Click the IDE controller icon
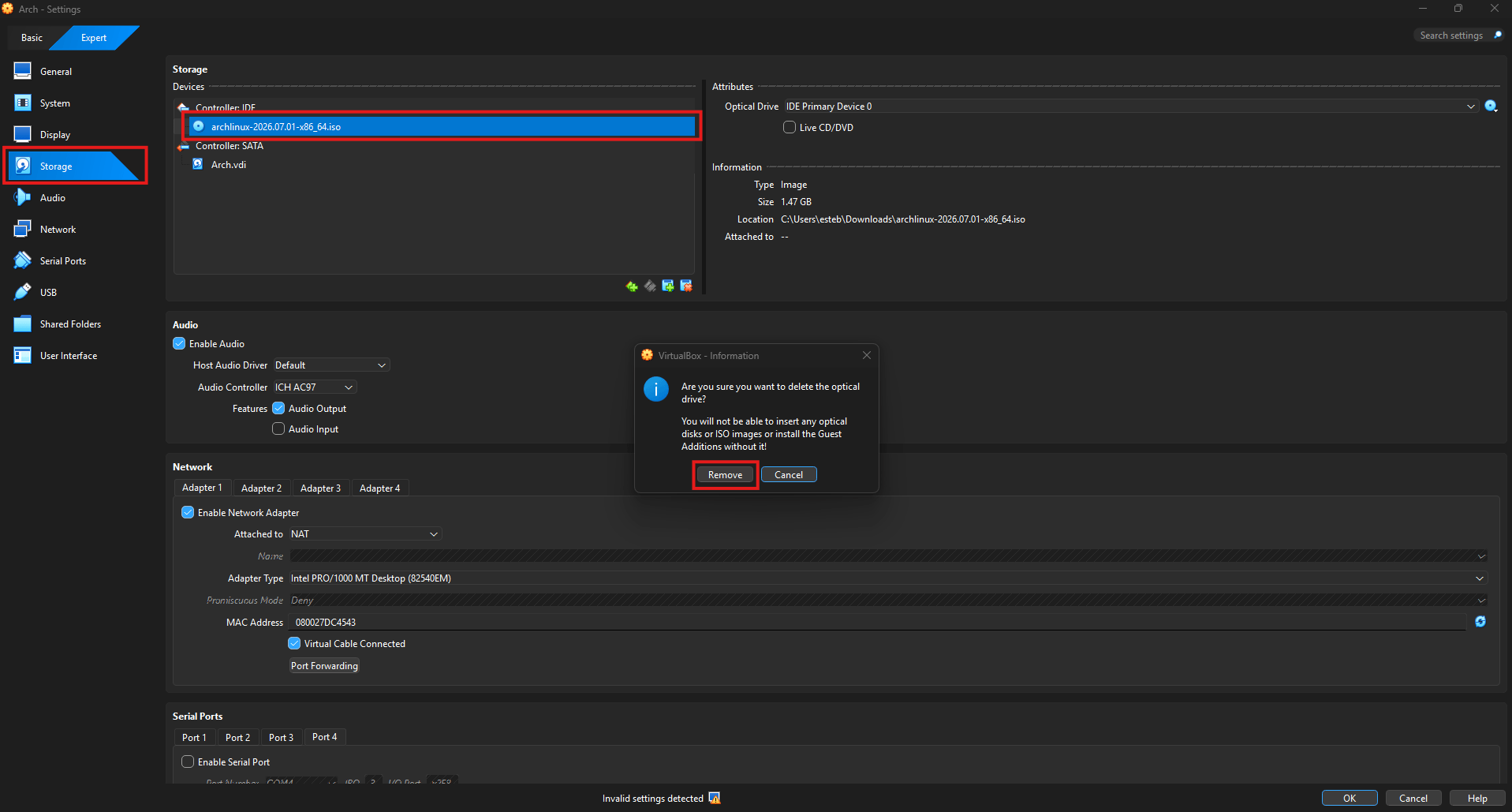The height and width of the screenshot is (812, 1512). click(x=184, y=107)
